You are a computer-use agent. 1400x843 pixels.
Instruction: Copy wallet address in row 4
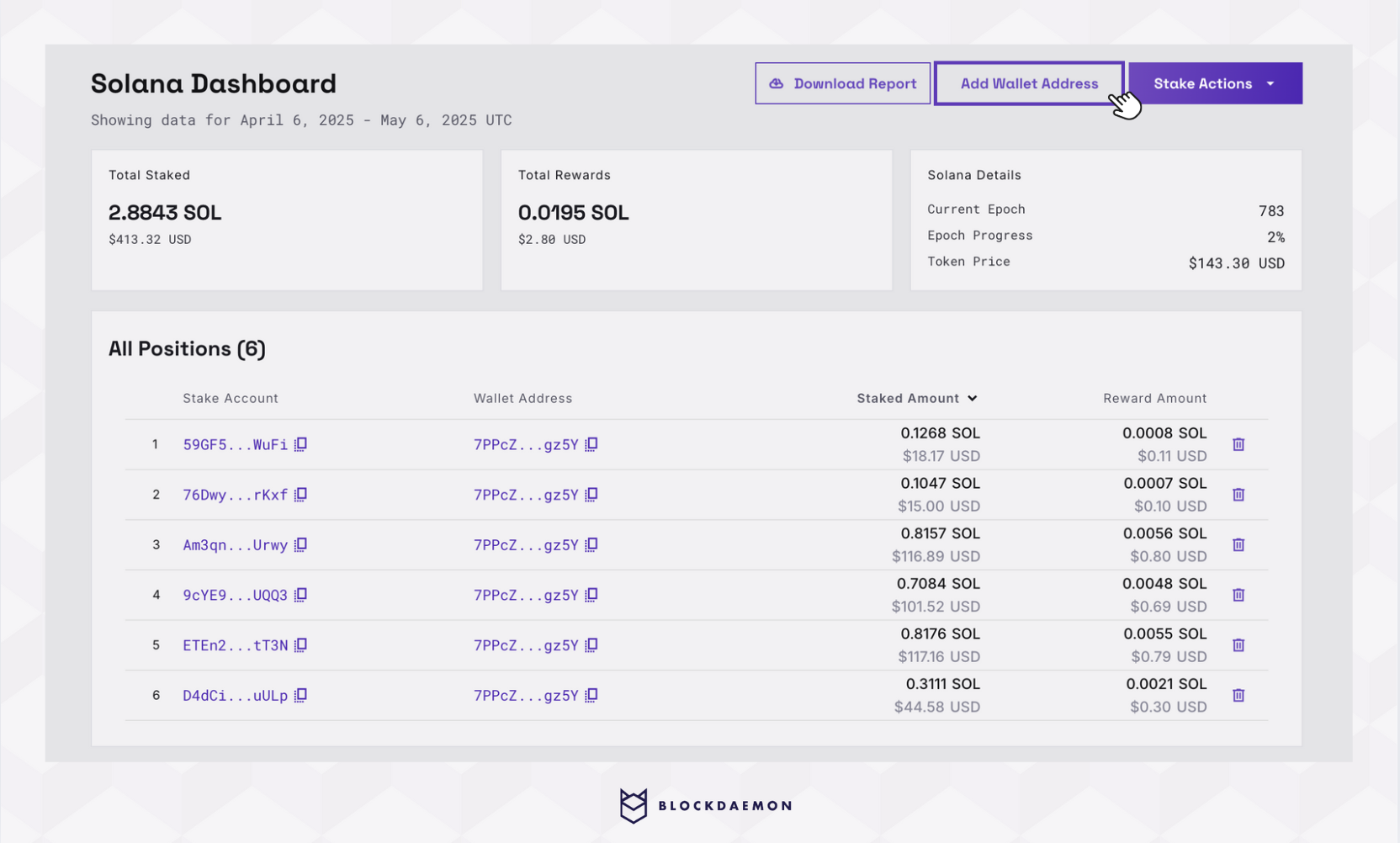[591, 595]
